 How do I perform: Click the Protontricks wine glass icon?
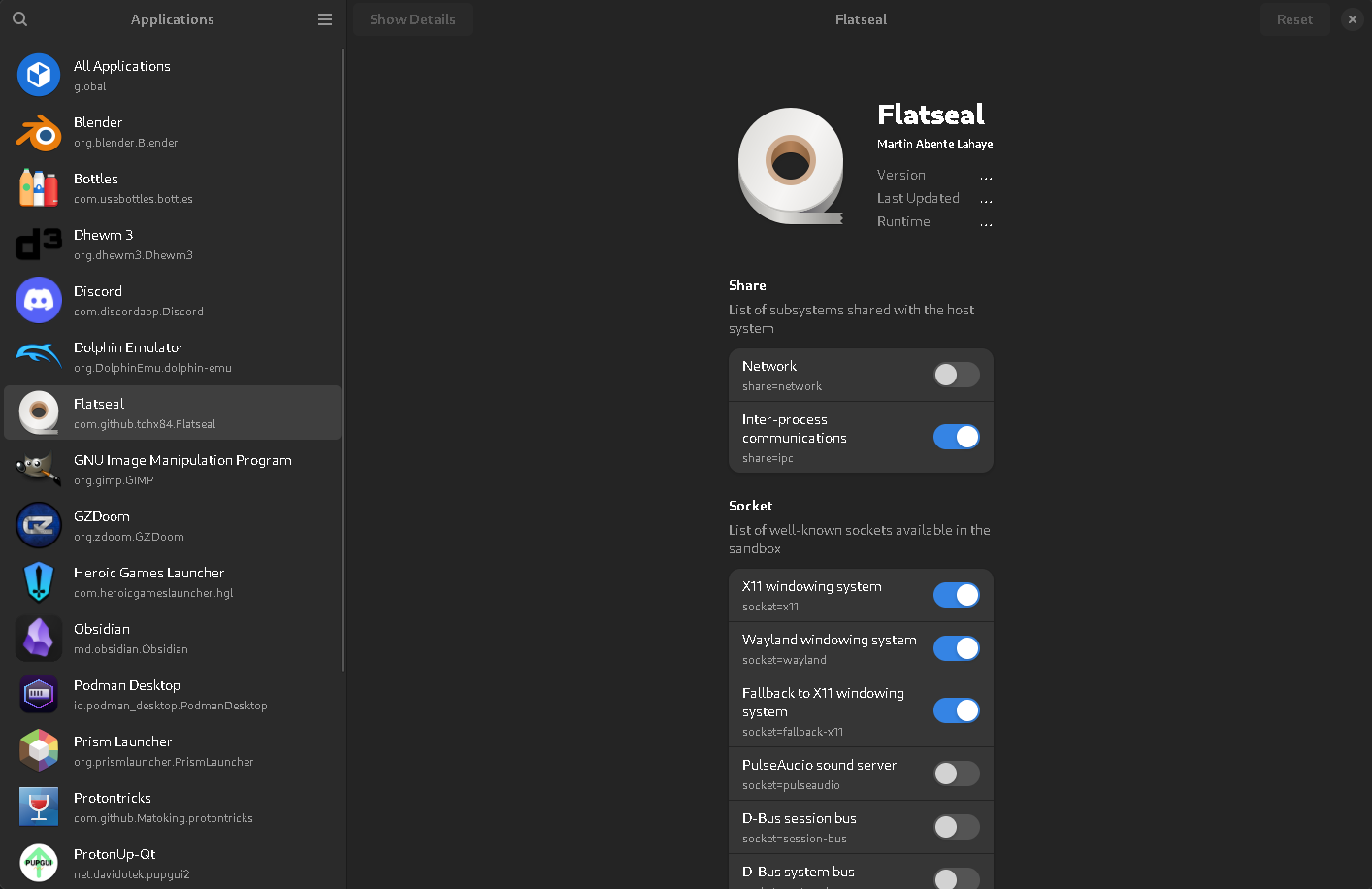[x=39, y=807]
